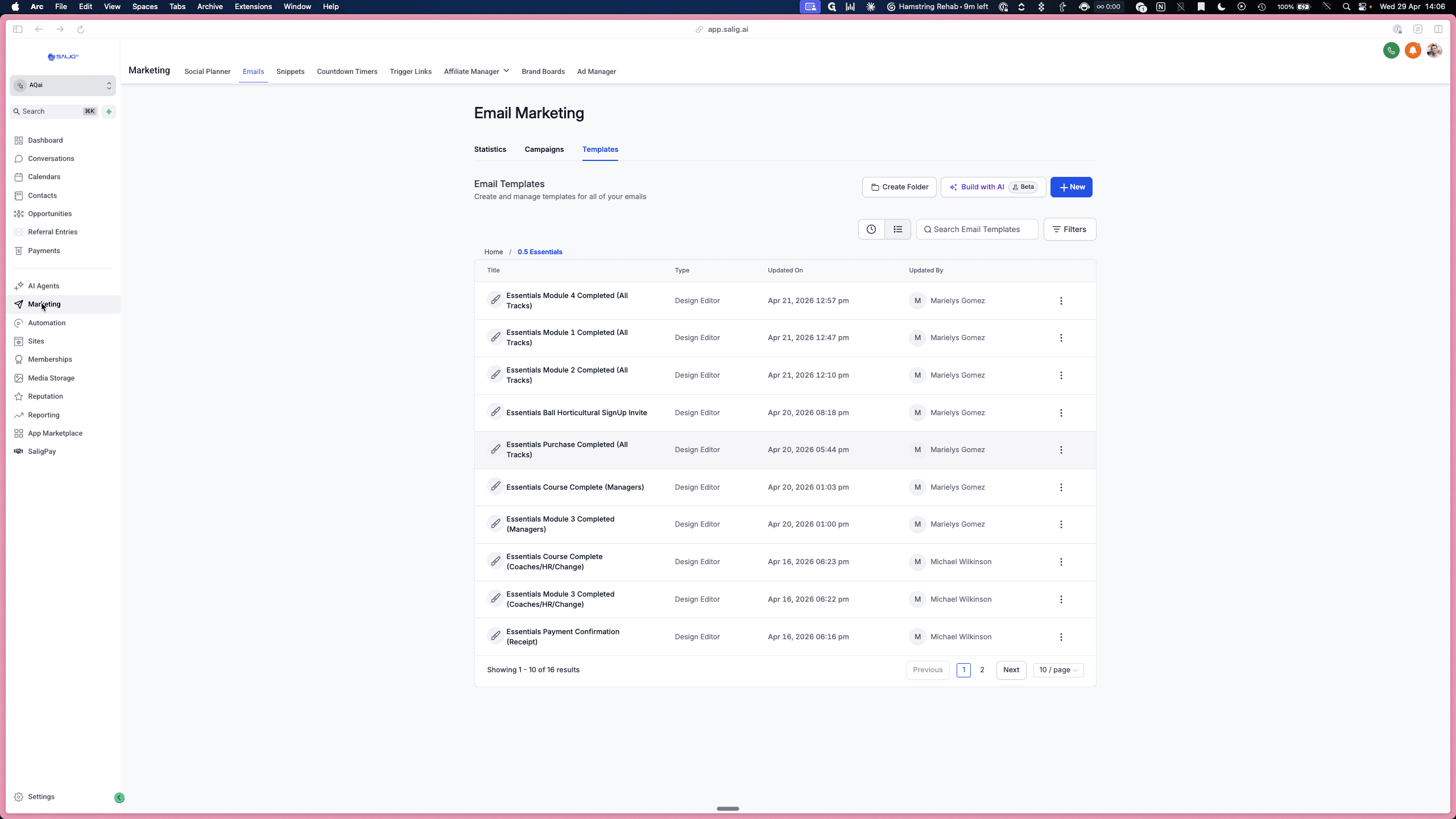Click the Create Folder button
The height and width of the screenshot is (819, 1456).
[899, 187]
